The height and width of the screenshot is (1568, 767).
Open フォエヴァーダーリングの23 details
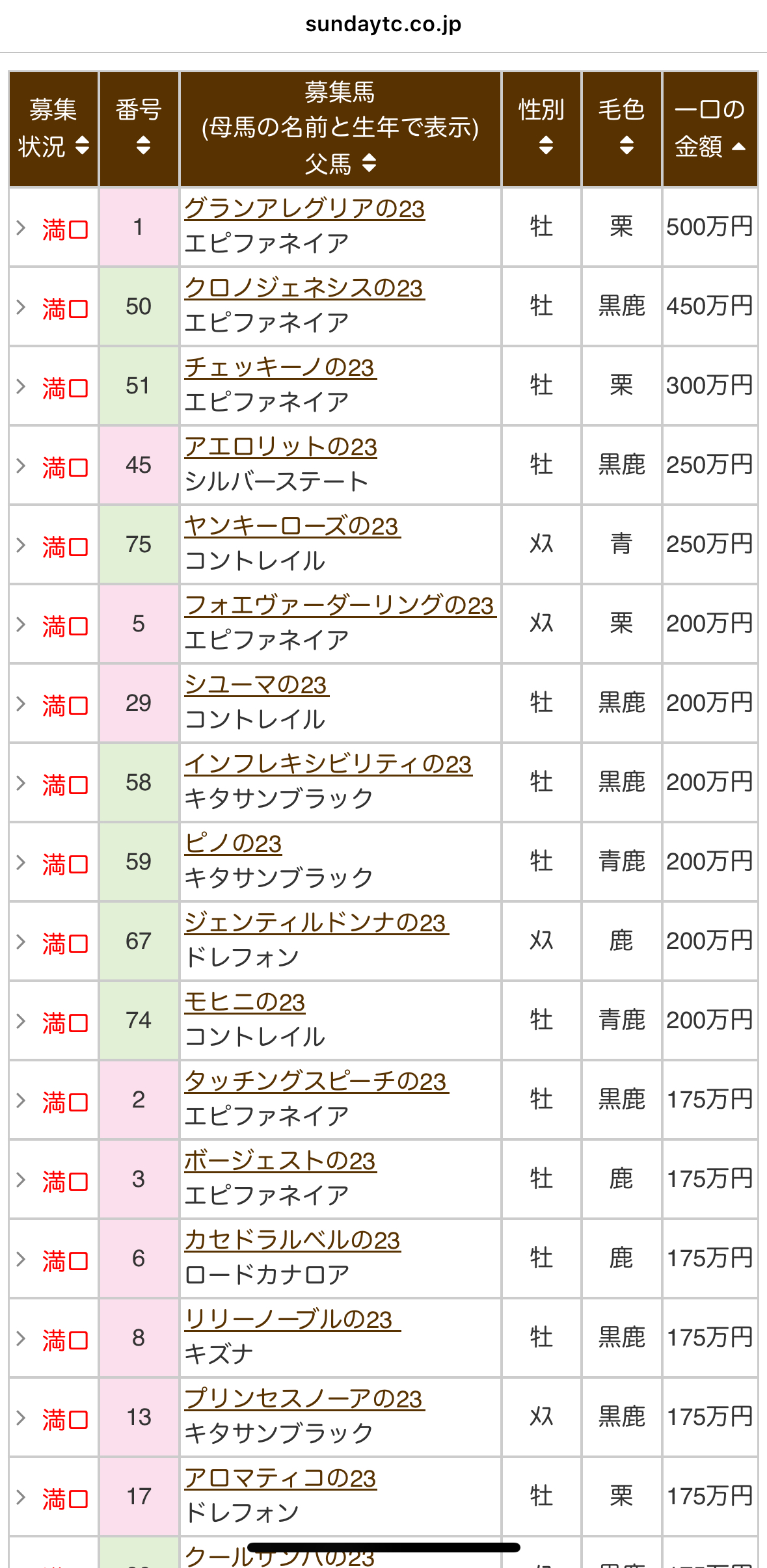(340, 606)
